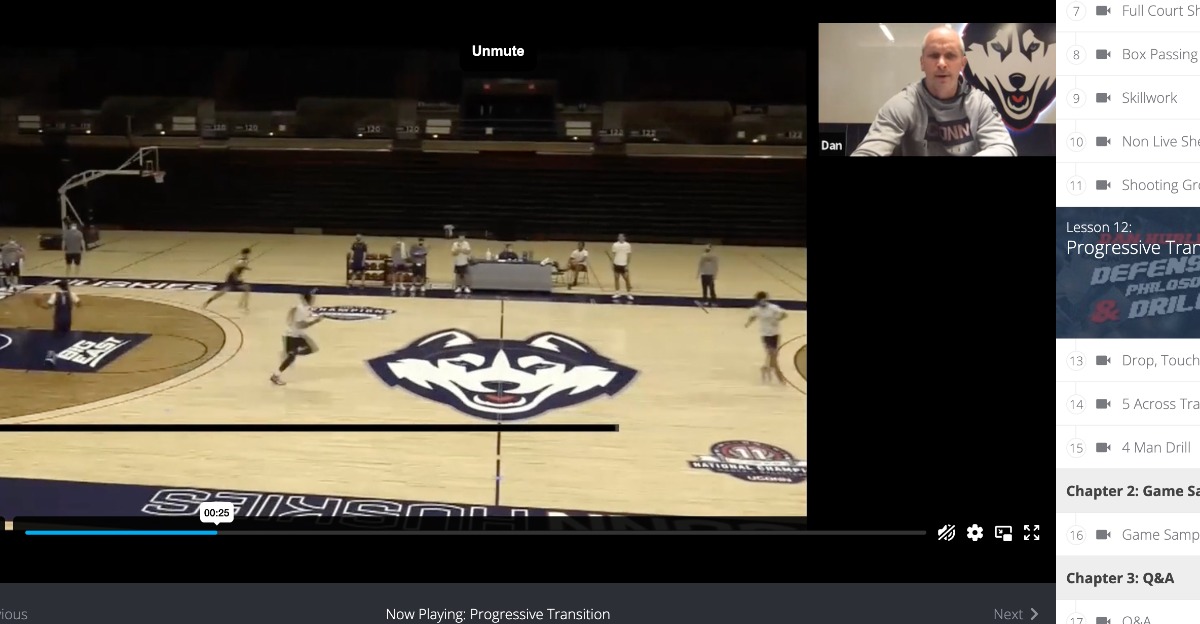Screen dimensions: 1200x624
Task: Enter fullscreen video mode
Action: click(1031, 533)
